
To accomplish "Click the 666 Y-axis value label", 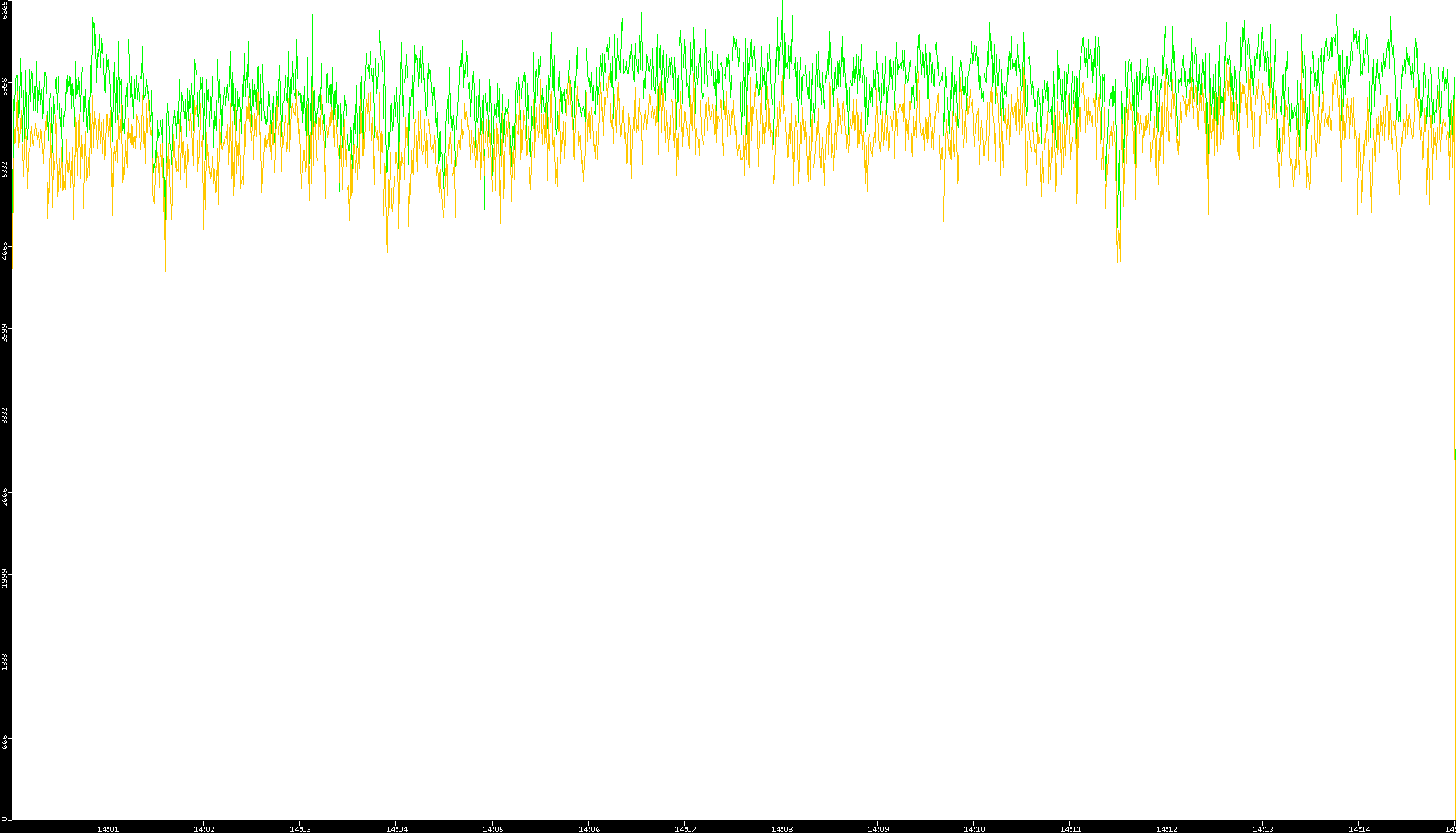I will tap(6, 742).
